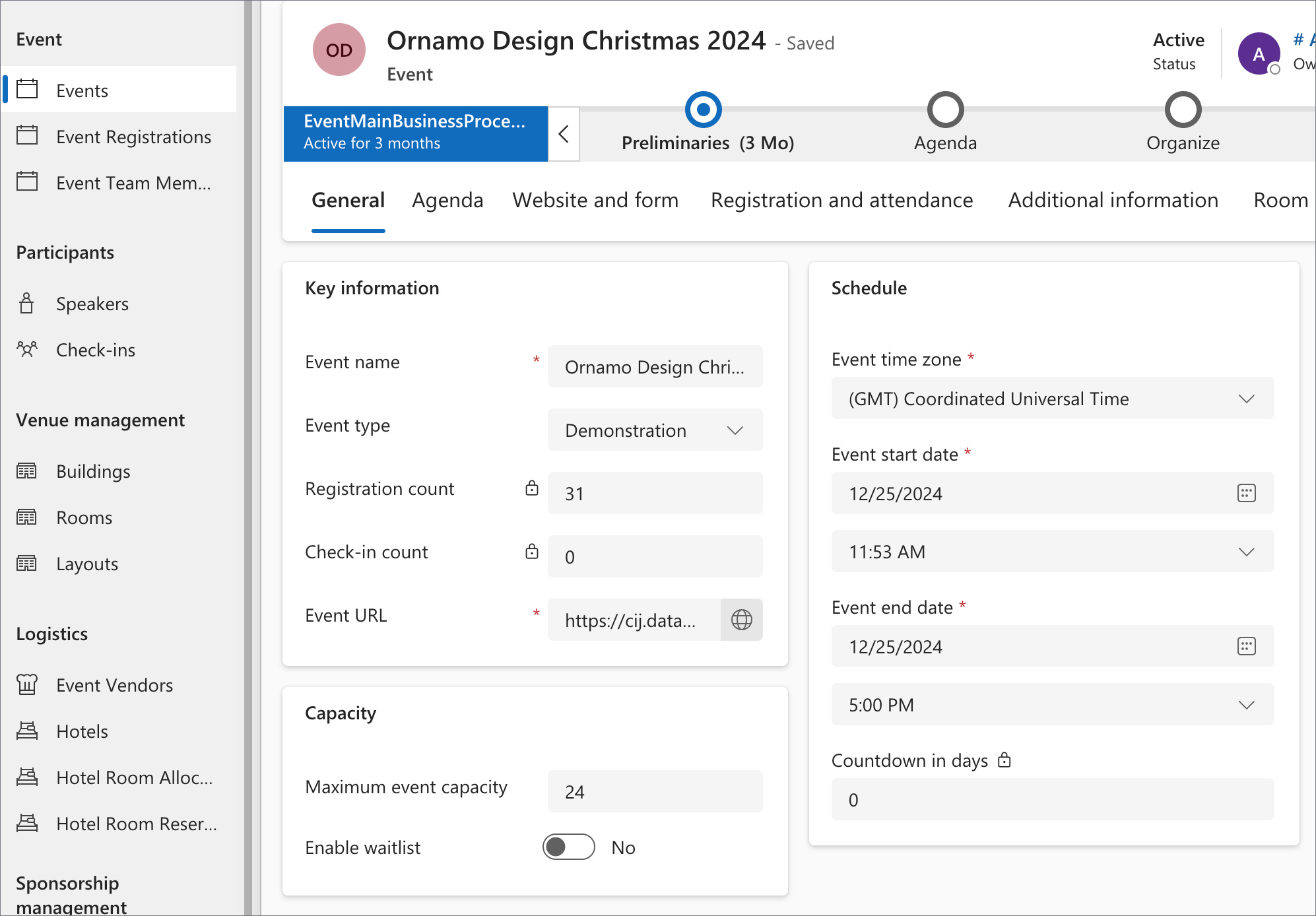Image resolution: width=1316 pixels, height=916 pixels.
Task: Click the Sponsorship management section heading
Action: (x=71, y=894)
